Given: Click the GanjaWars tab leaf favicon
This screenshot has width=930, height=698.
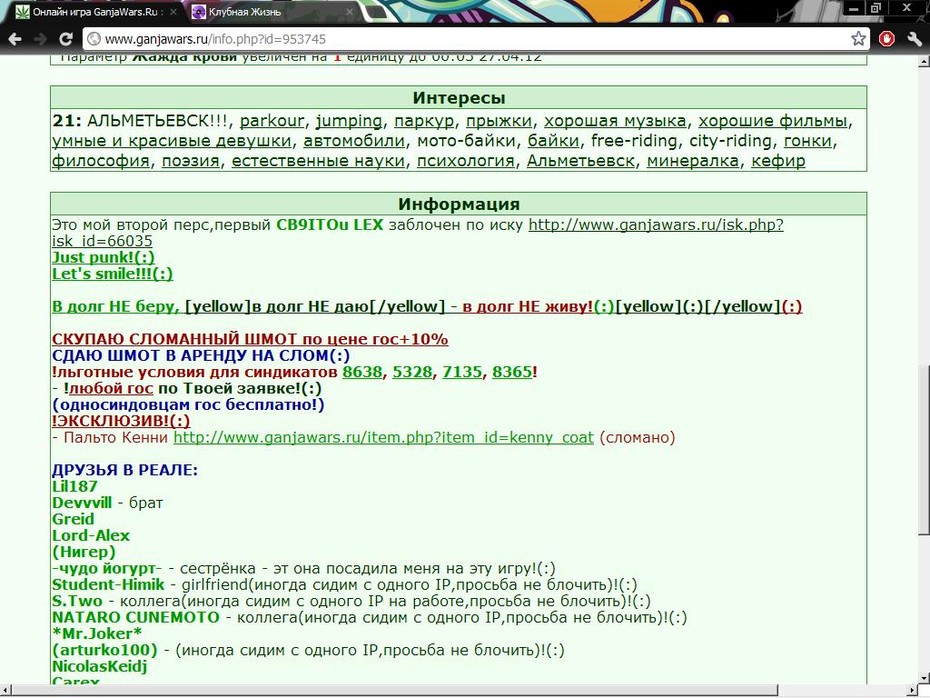Looking at the screenshot, I should click(23, 11).
